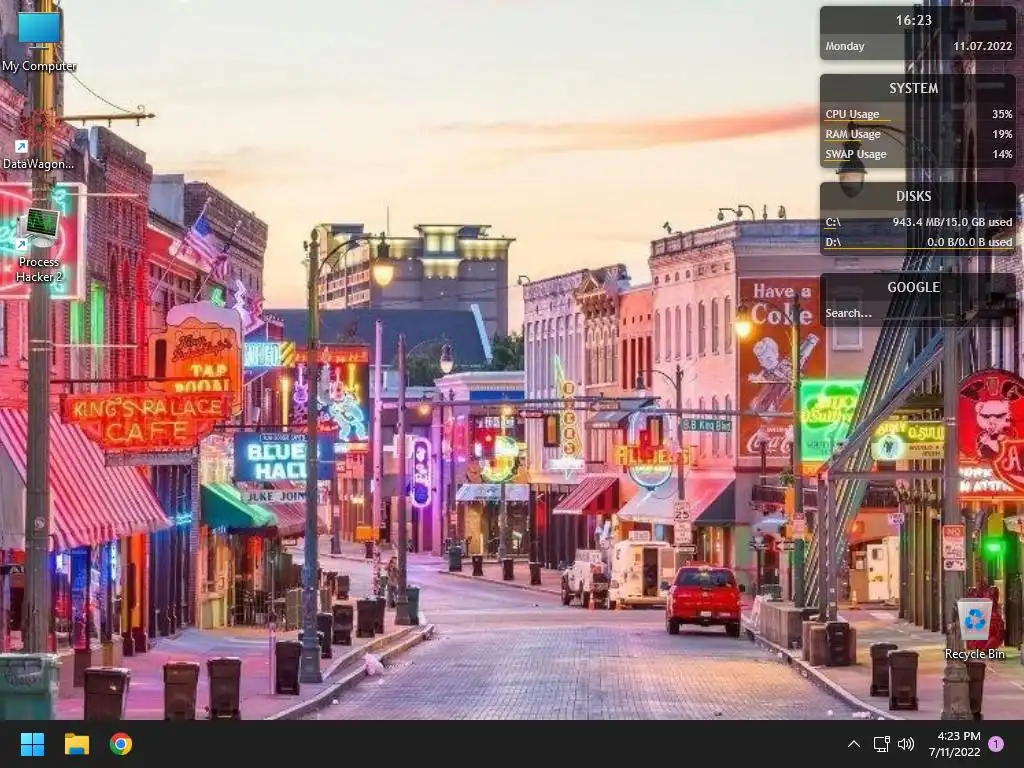This screenshot has height=768, width=1024.
Task: Select the DataWagon desktop shortcut
Action: (x=38, y=154)
